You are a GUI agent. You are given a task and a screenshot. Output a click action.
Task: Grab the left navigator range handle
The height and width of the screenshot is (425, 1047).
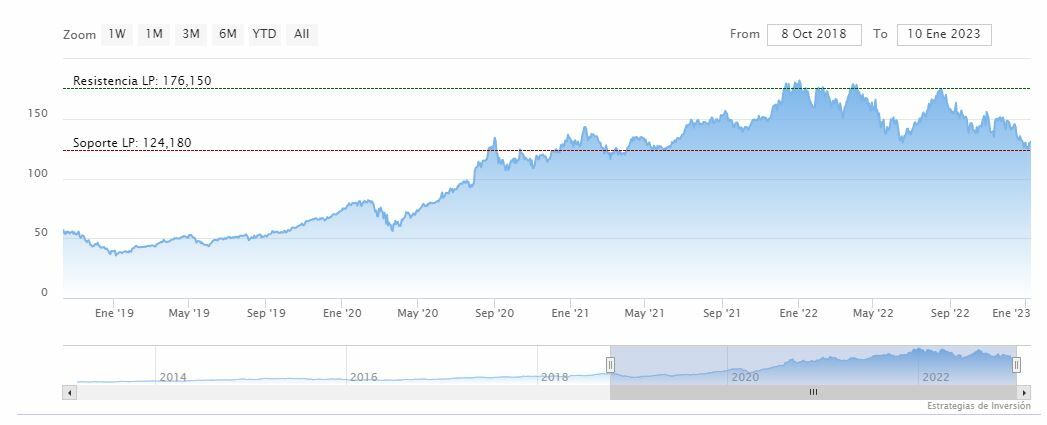pyautogui.click(x=610, y=365)
